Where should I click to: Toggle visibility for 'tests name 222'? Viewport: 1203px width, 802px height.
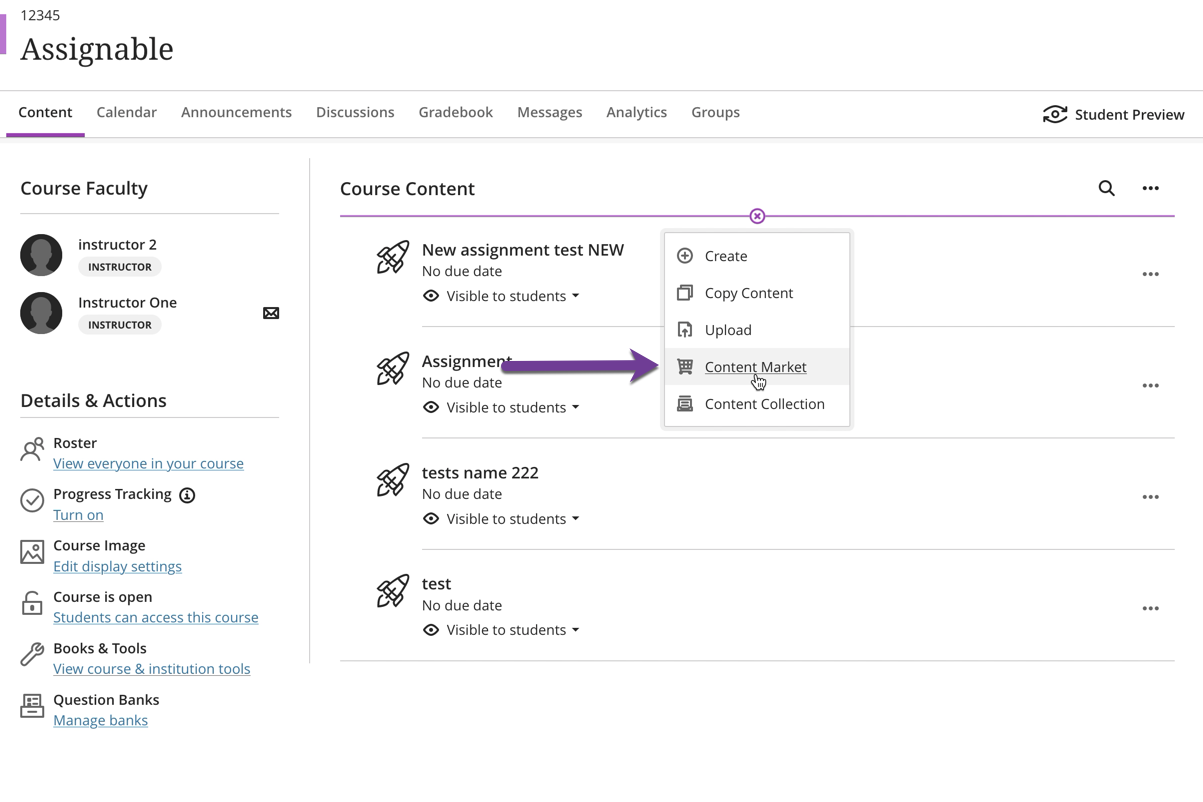(x=431, y=518)
